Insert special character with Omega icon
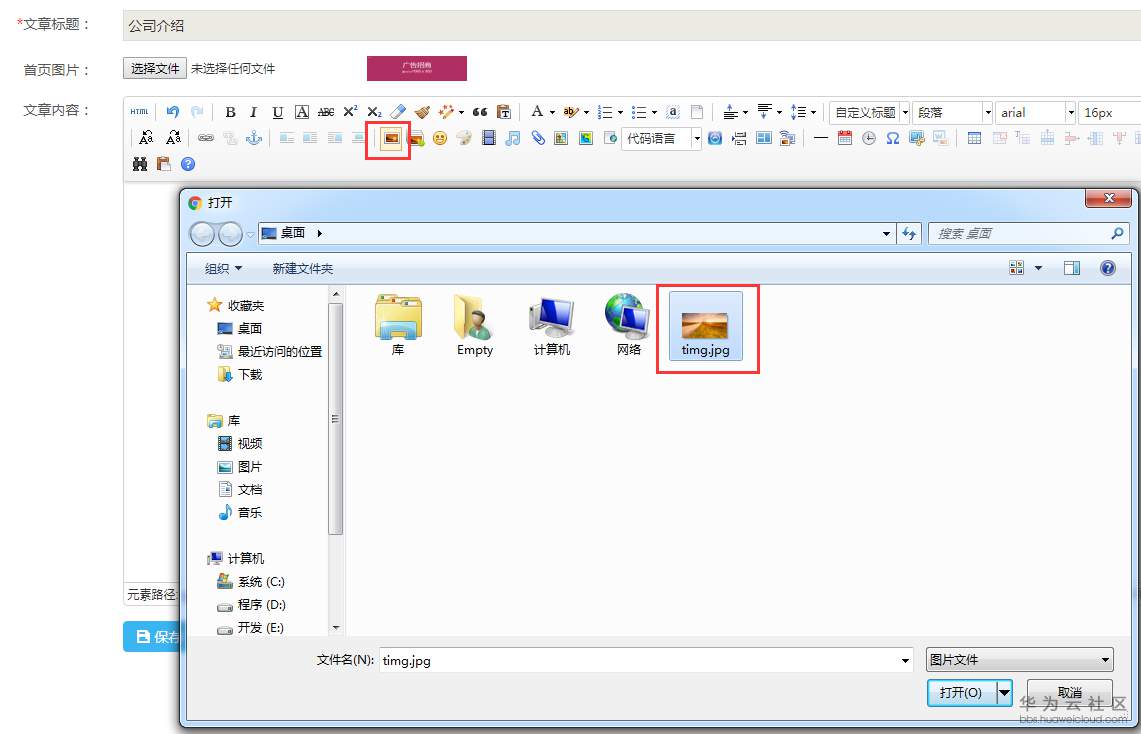Image resolution: width=1141 pixels, height=734 pixels. pos(893,138)
